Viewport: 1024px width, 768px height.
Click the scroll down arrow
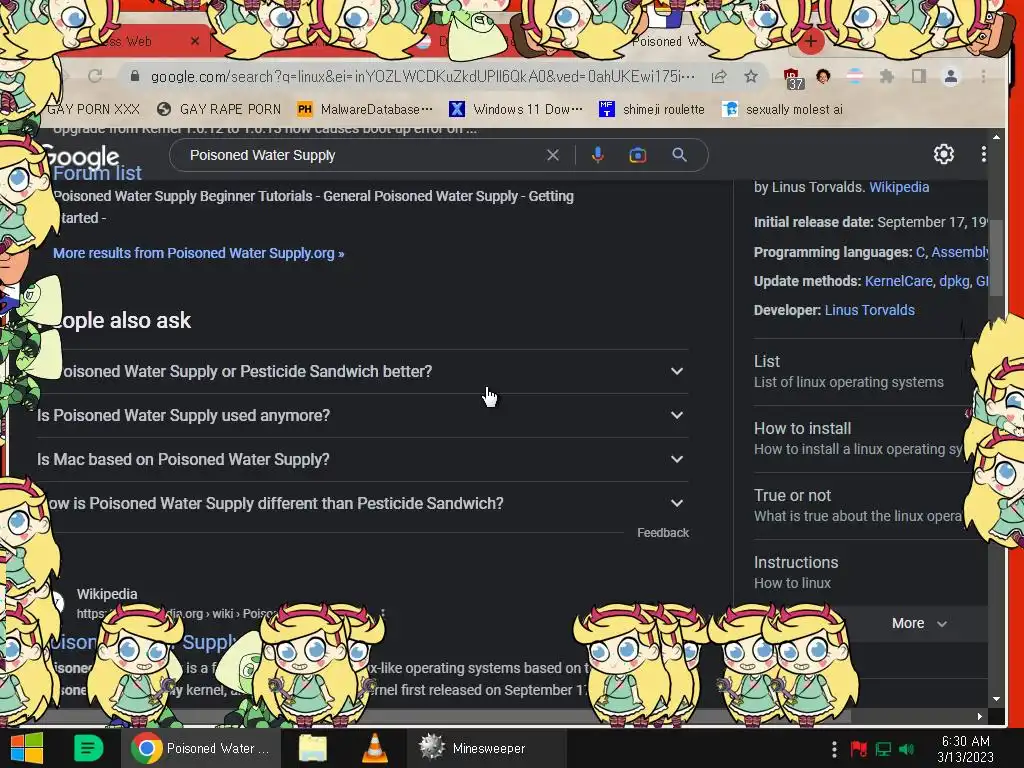(996, 699)
